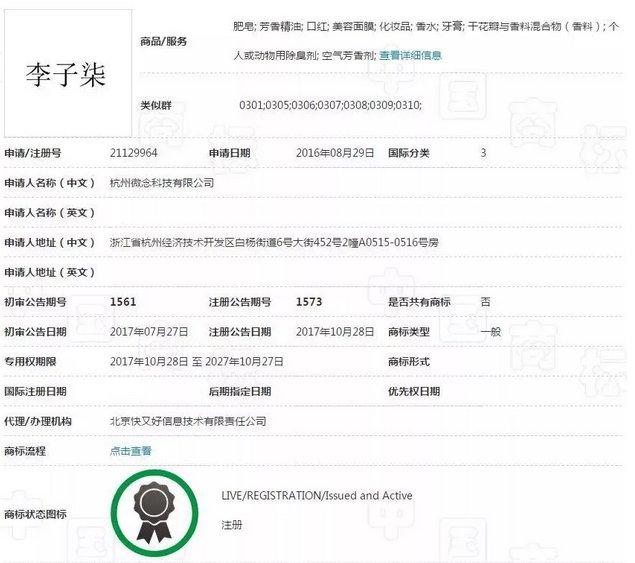The width and height of the screenshot is (635, 563).
Task: Click the 申请人名称（英文） label
Action: tap(49, 213)
